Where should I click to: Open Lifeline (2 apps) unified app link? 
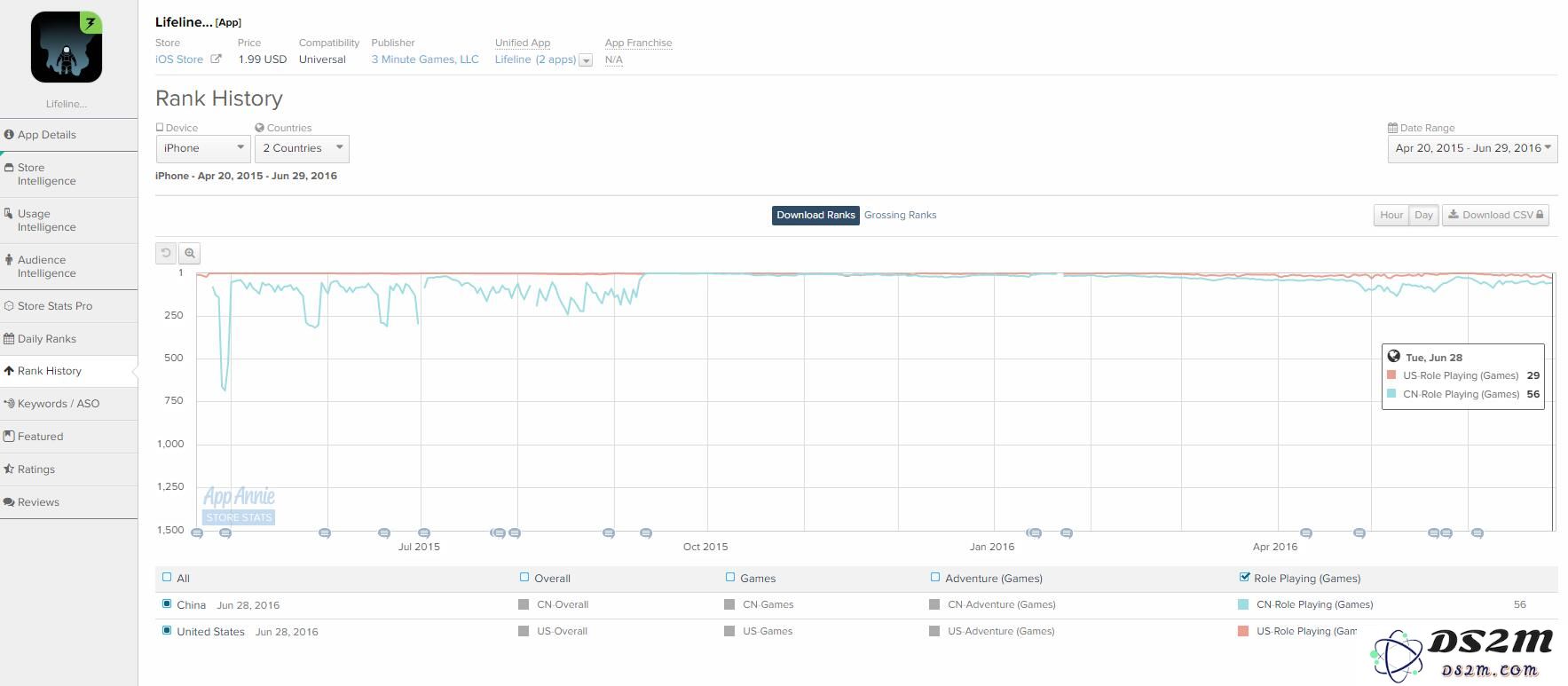[x=535, y=59]
